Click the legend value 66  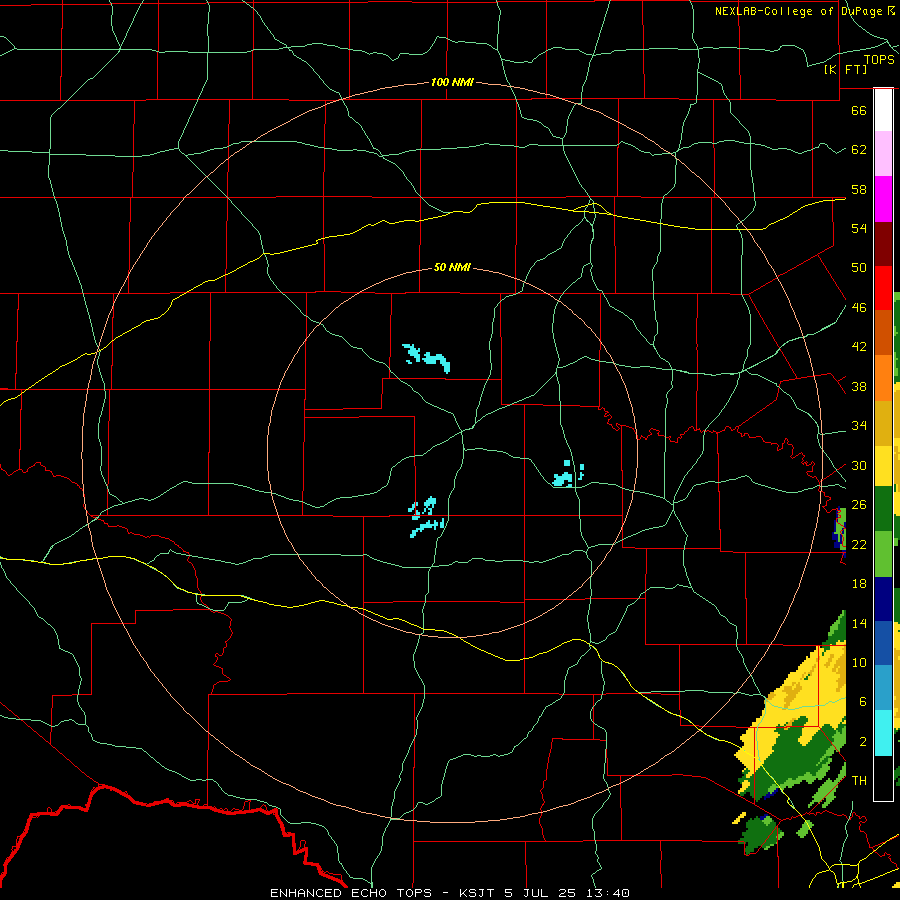[859, 110]
